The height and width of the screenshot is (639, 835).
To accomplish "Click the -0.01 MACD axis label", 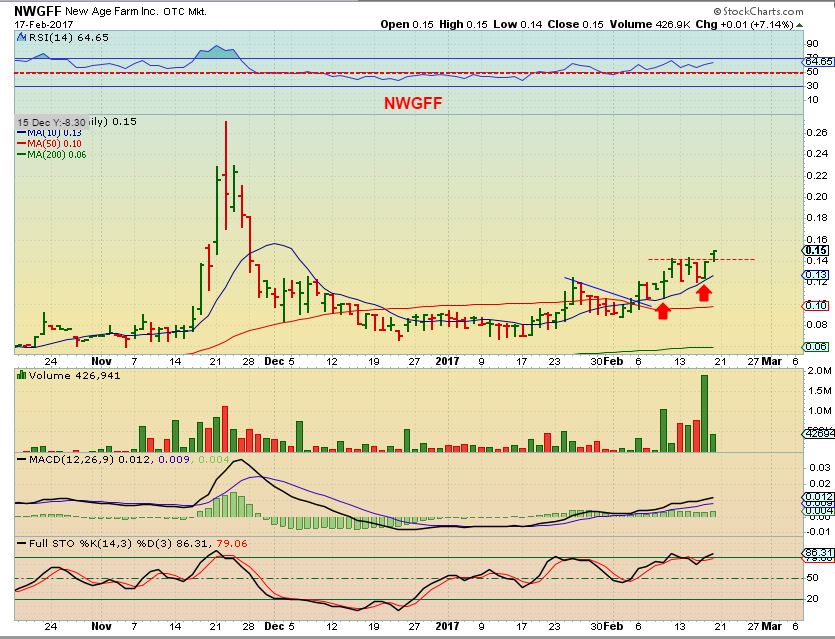I will (818, 531).
